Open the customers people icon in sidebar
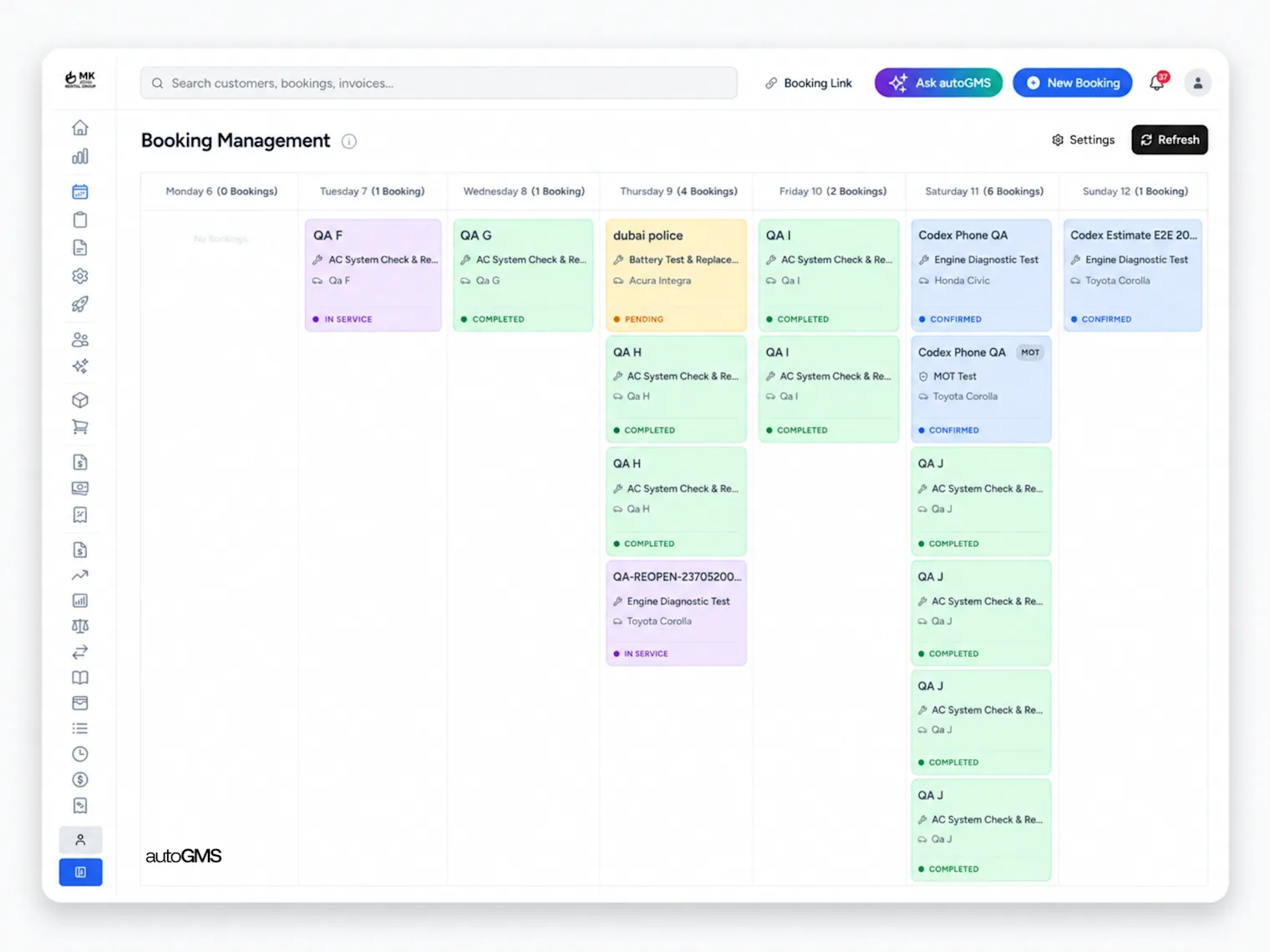Screen dimensions: 1270x952 pos(80,340)
